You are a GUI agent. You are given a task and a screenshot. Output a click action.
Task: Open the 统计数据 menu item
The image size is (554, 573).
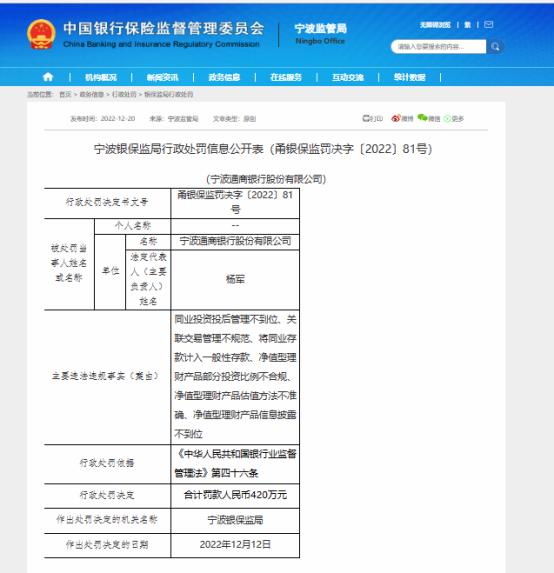(410, 77)
